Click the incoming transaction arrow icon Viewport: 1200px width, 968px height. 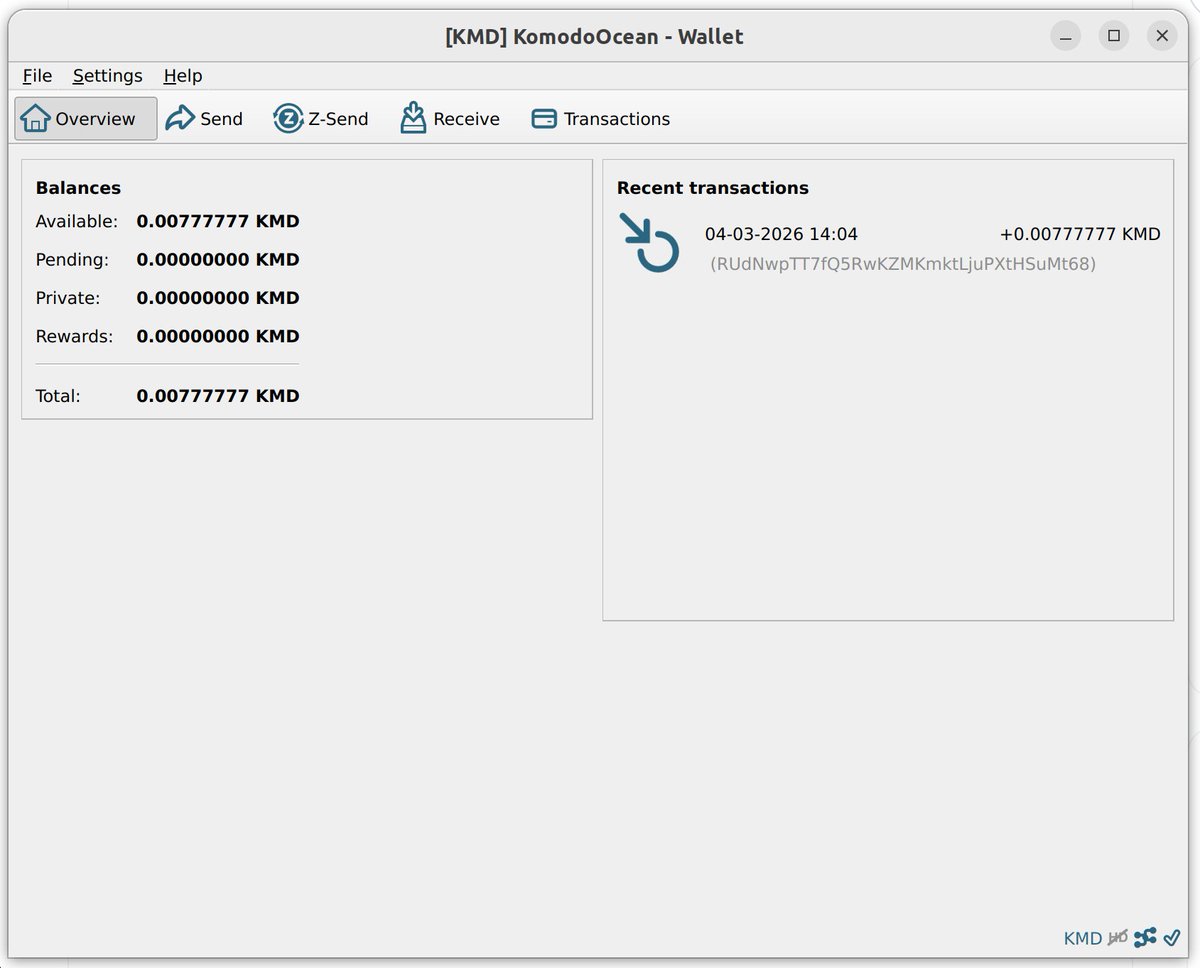(649, 242)
